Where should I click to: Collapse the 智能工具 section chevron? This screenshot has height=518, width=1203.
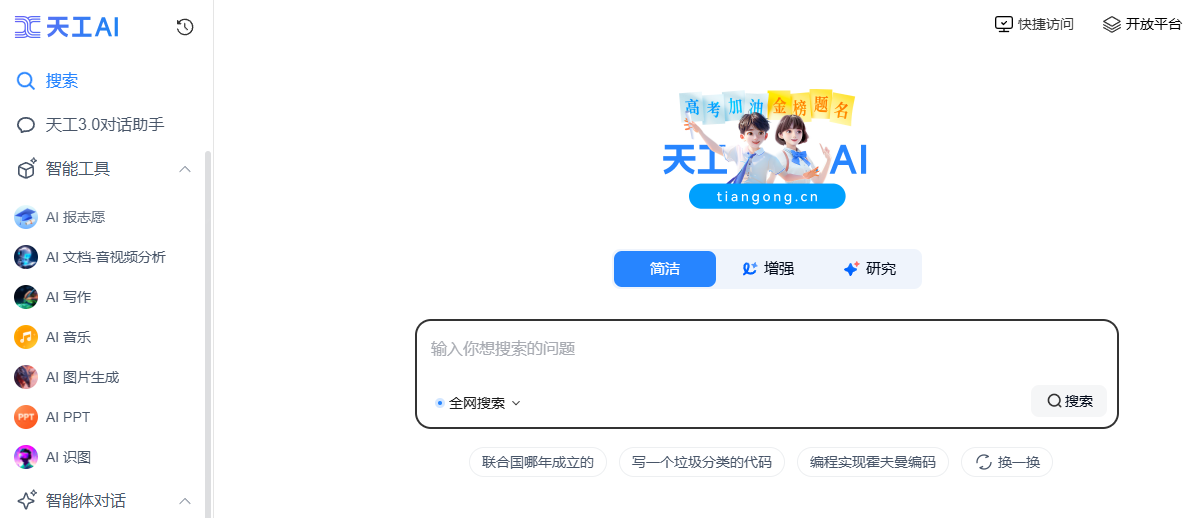tap(185, 169)
